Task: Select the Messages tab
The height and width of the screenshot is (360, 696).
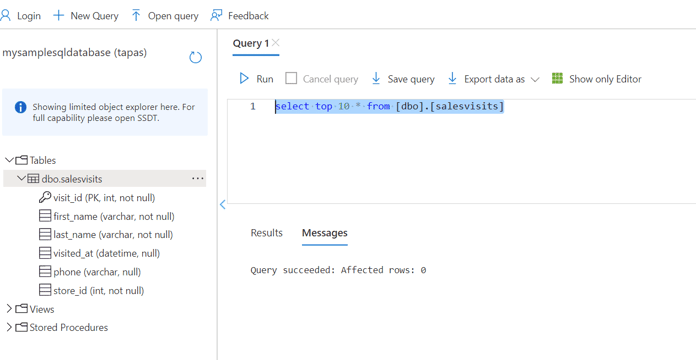Action: point(324,233)
